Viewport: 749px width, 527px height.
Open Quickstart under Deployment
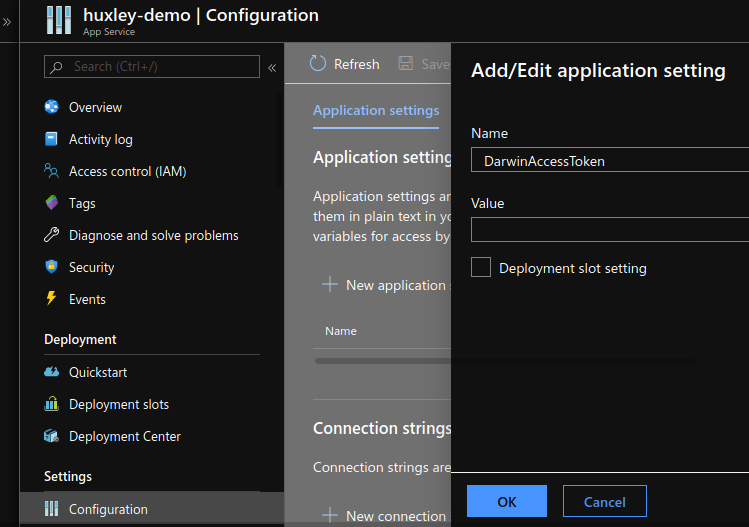(98, 372)
